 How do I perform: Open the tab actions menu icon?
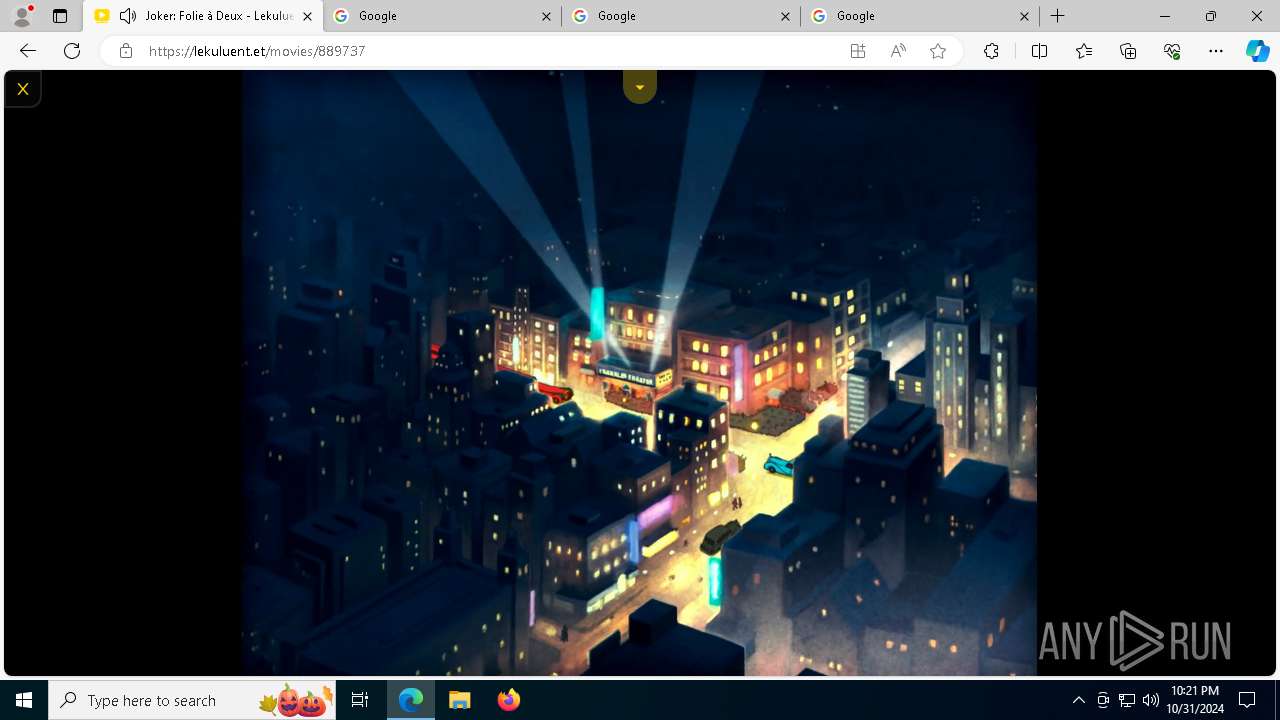[x=60, y=16]
